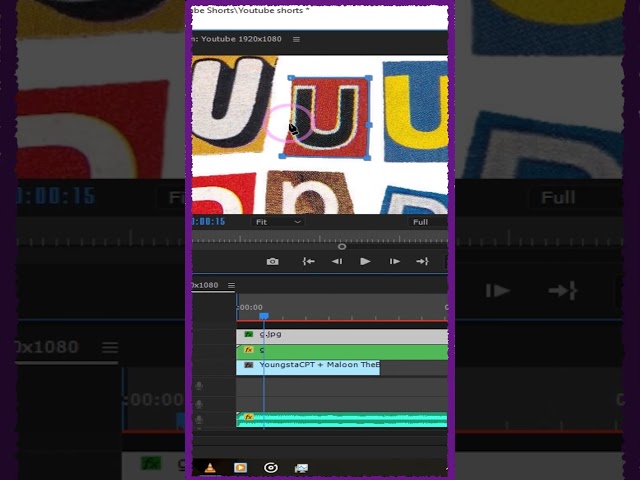Click the 00:00 label on timeline ruler

coord(250,307)
